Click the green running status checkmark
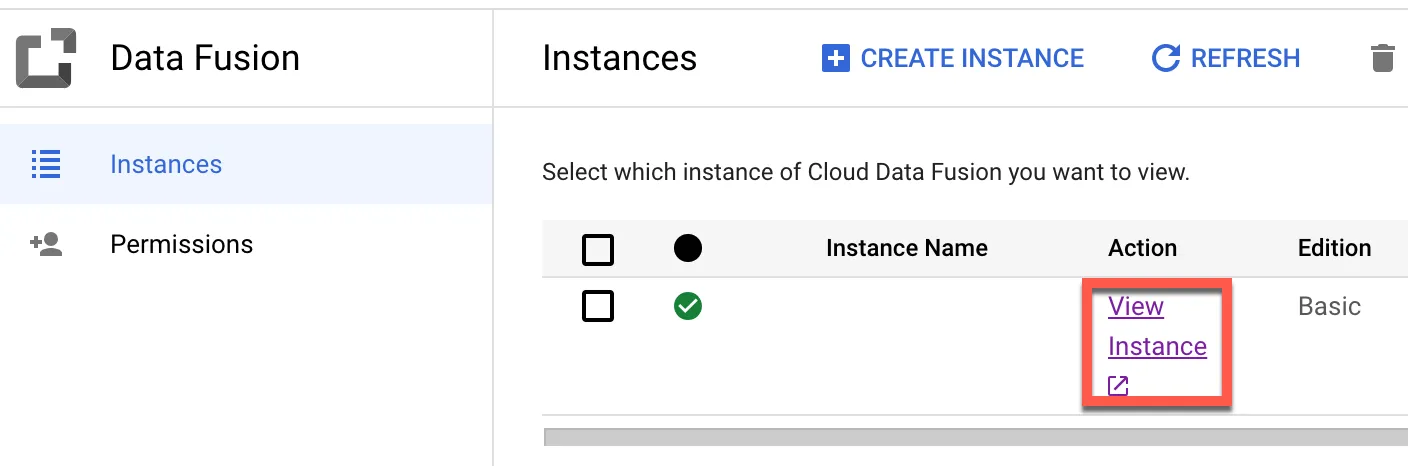The height and width of the screenshot is (466, 1408). (x=688, y=306)
